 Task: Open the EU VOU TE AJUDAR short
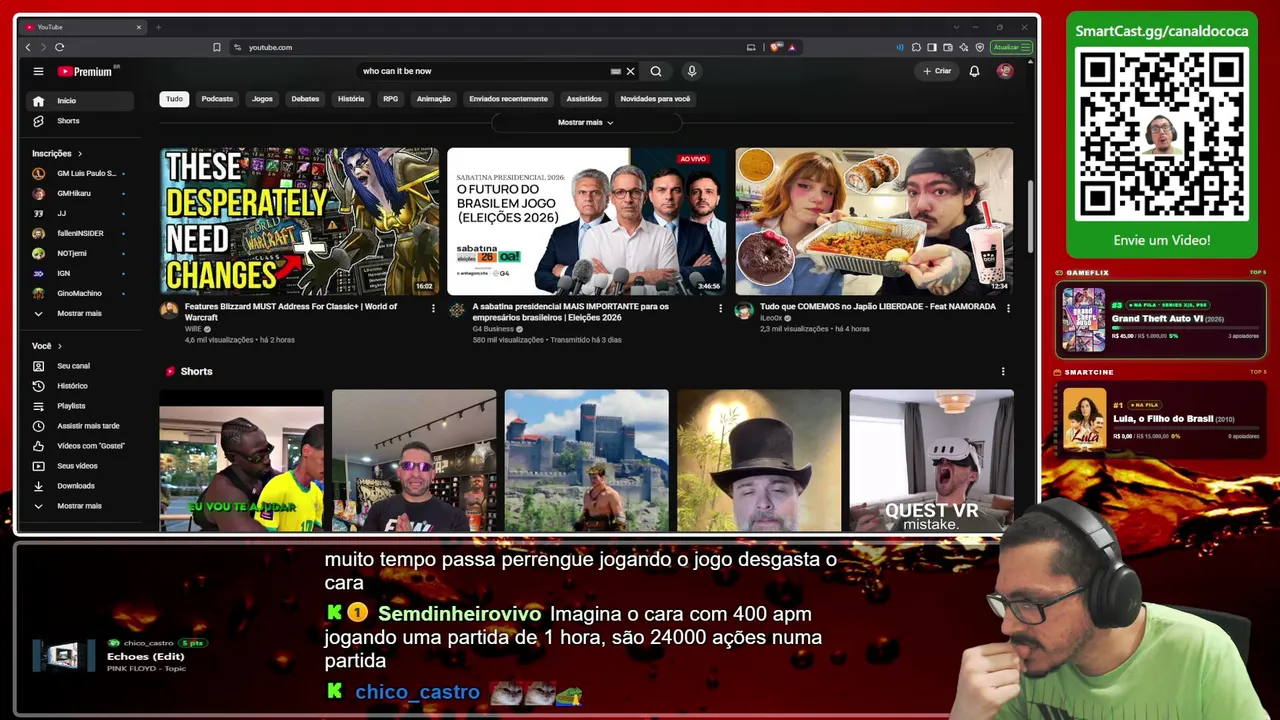click(x=241, y=461)
